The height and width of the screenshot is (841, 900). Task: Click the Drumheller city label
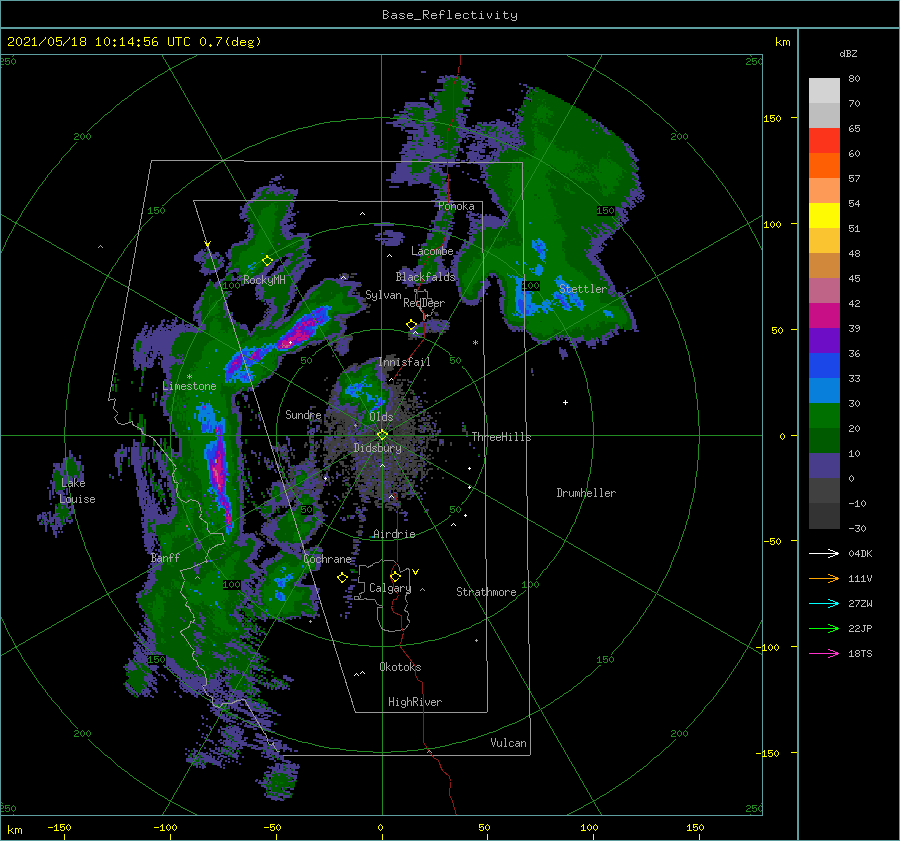(x=586, y=493)
